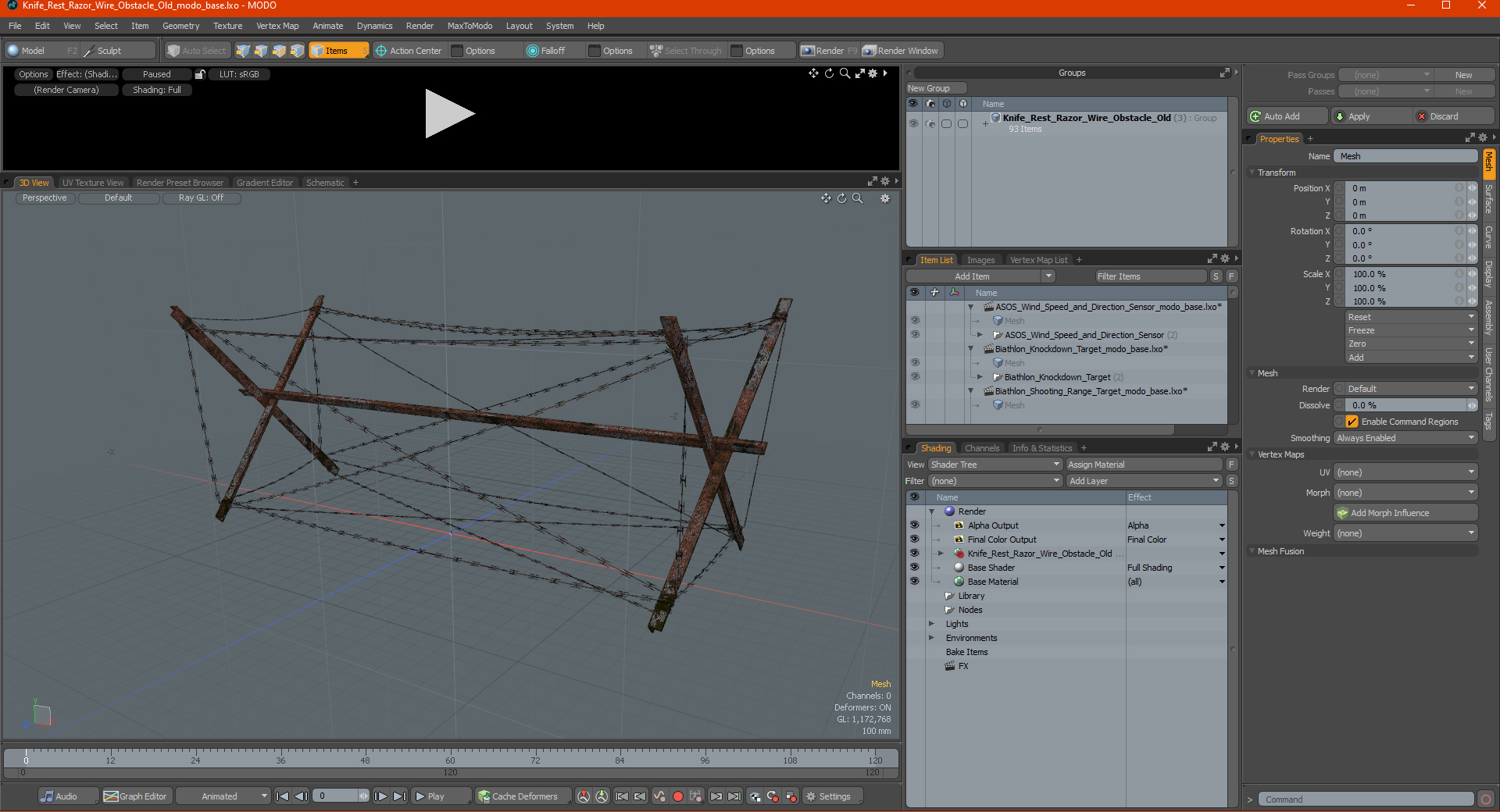The height and width of the screenshot is (812, 1500).
Task: Open Smoothing Always Enabled dropdown
Action: 1405,438
